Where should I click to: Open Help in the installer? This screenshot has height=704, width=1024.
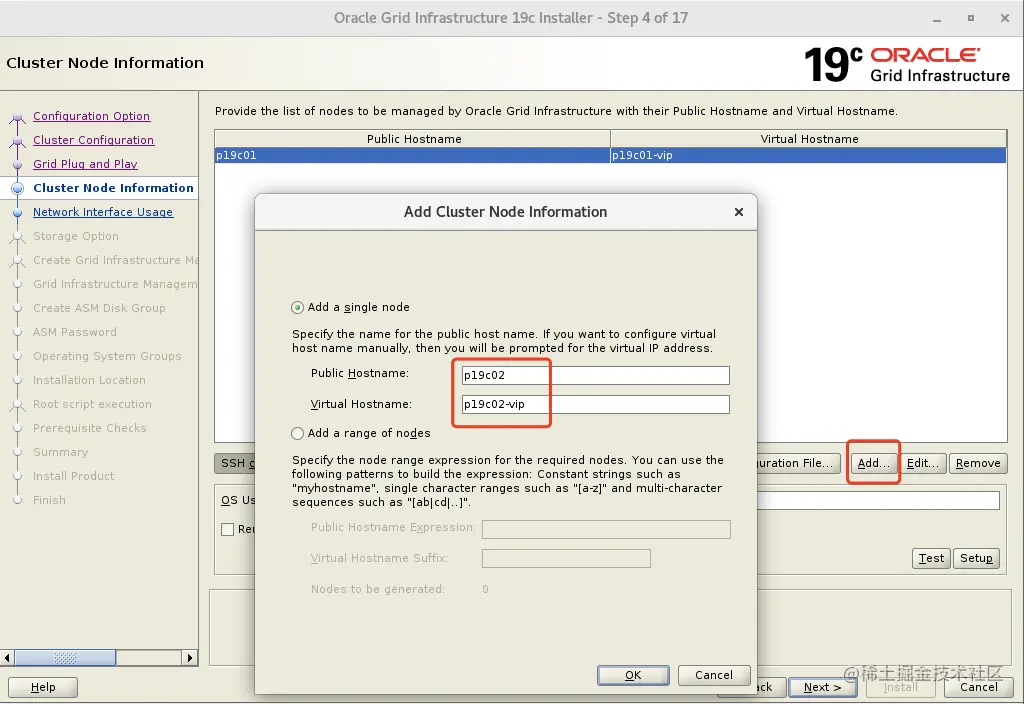point(43,687)
